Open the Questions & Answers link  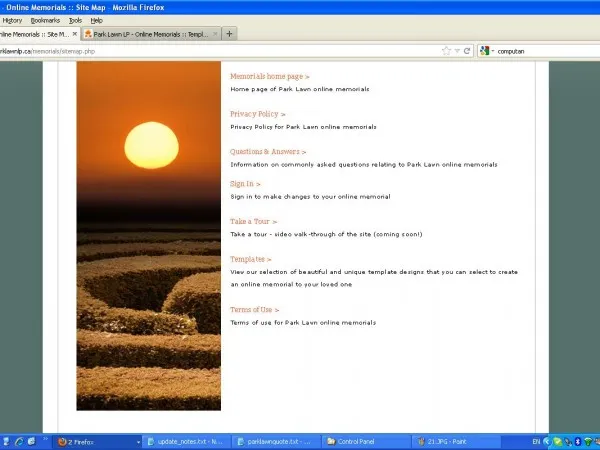(x=268, y=151)
